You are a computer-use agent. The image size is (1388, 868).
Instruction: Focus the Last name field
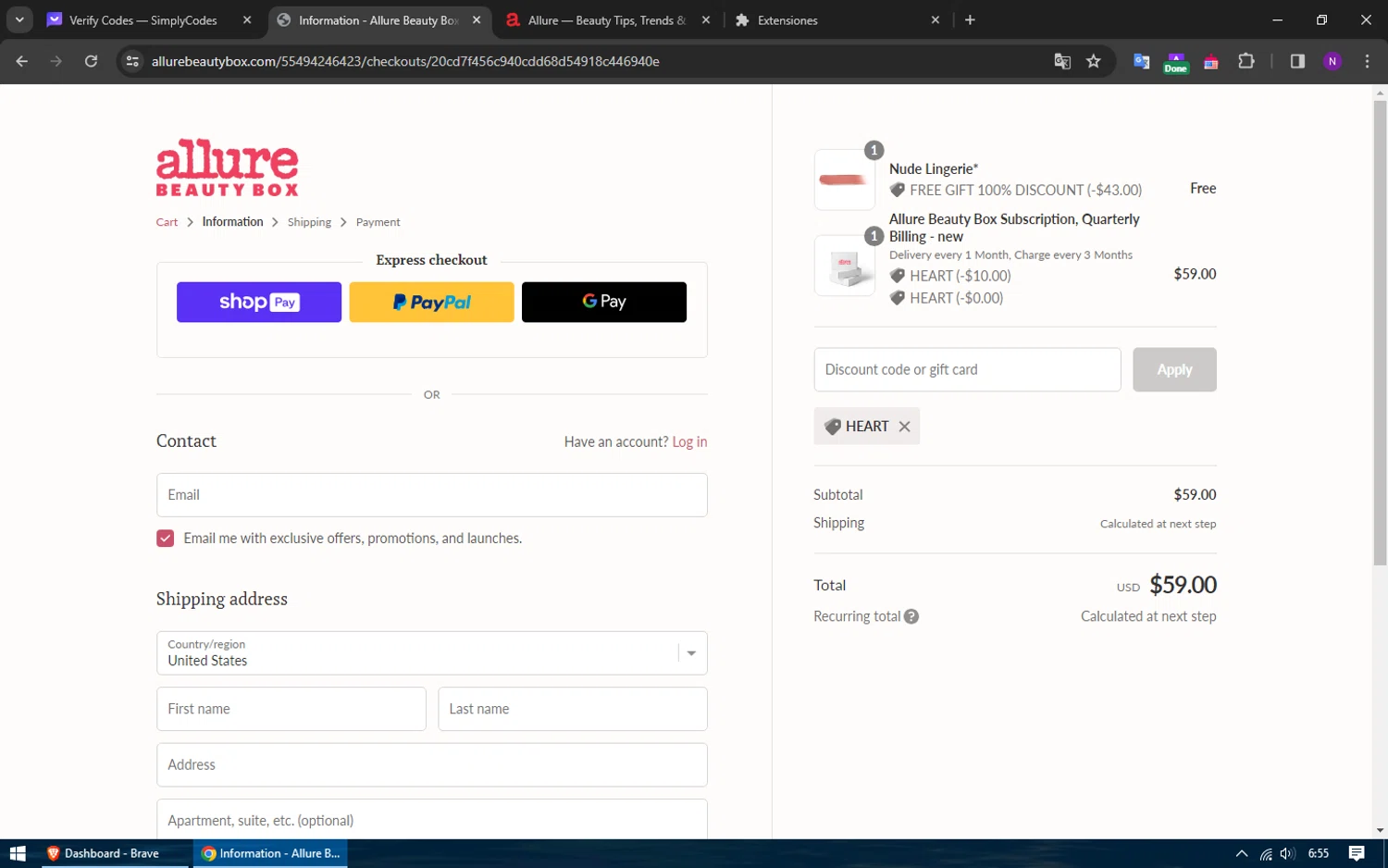[573, 709]
